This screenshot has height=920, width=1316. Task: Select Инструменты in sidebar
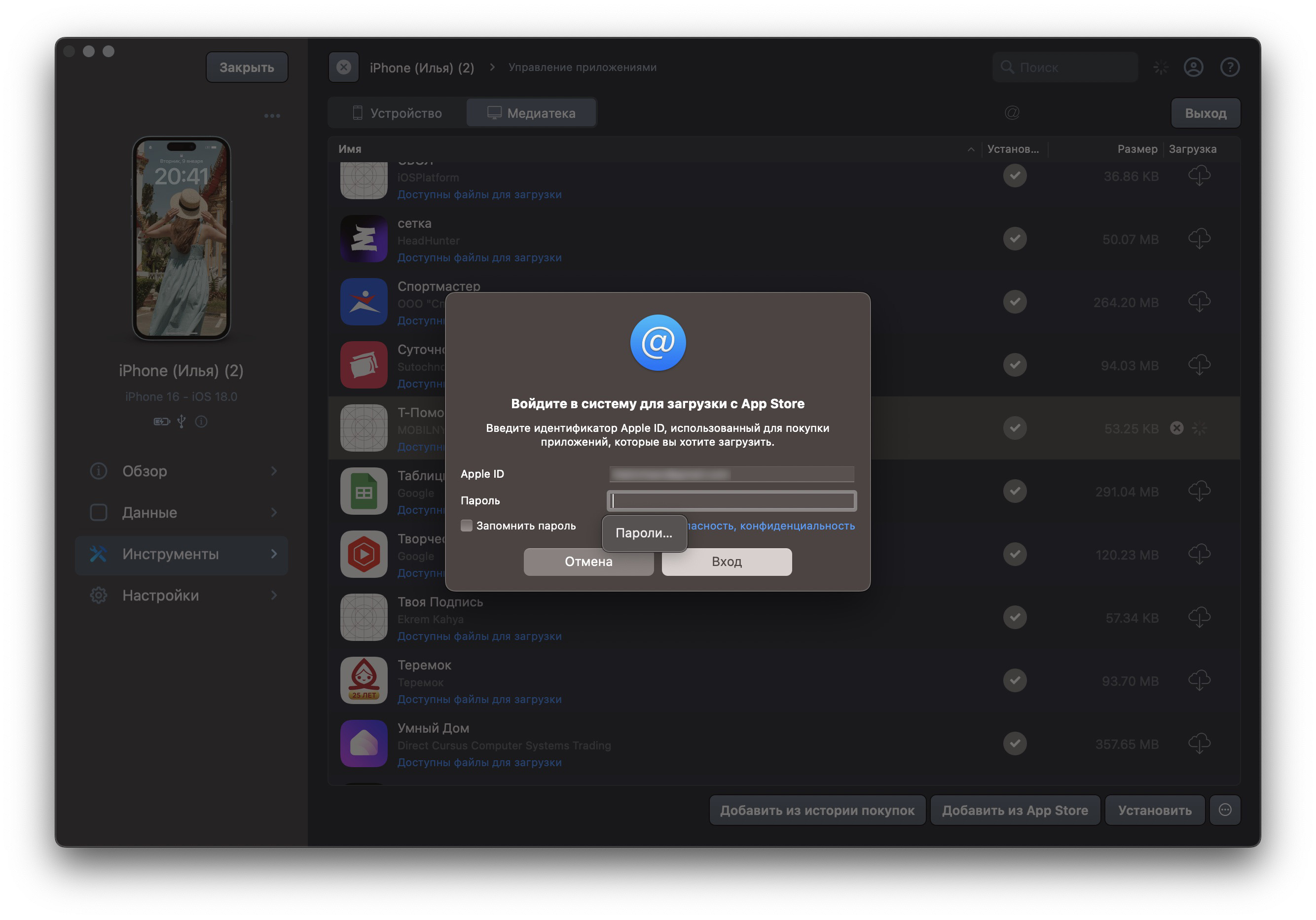click(x=182, y=554)
